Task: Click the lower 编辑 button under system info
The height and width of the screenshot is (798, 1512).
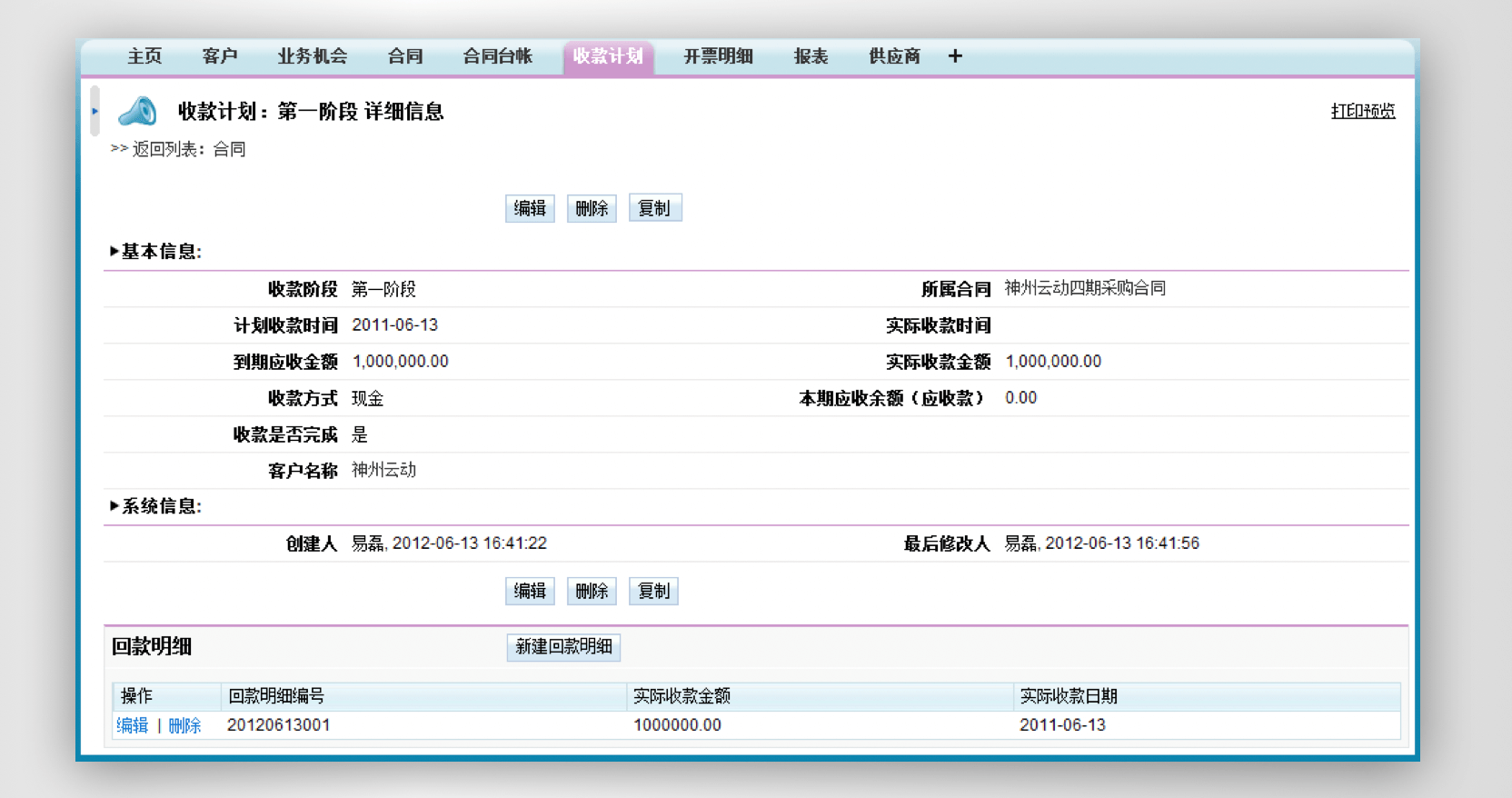Action: coord(530,591)
